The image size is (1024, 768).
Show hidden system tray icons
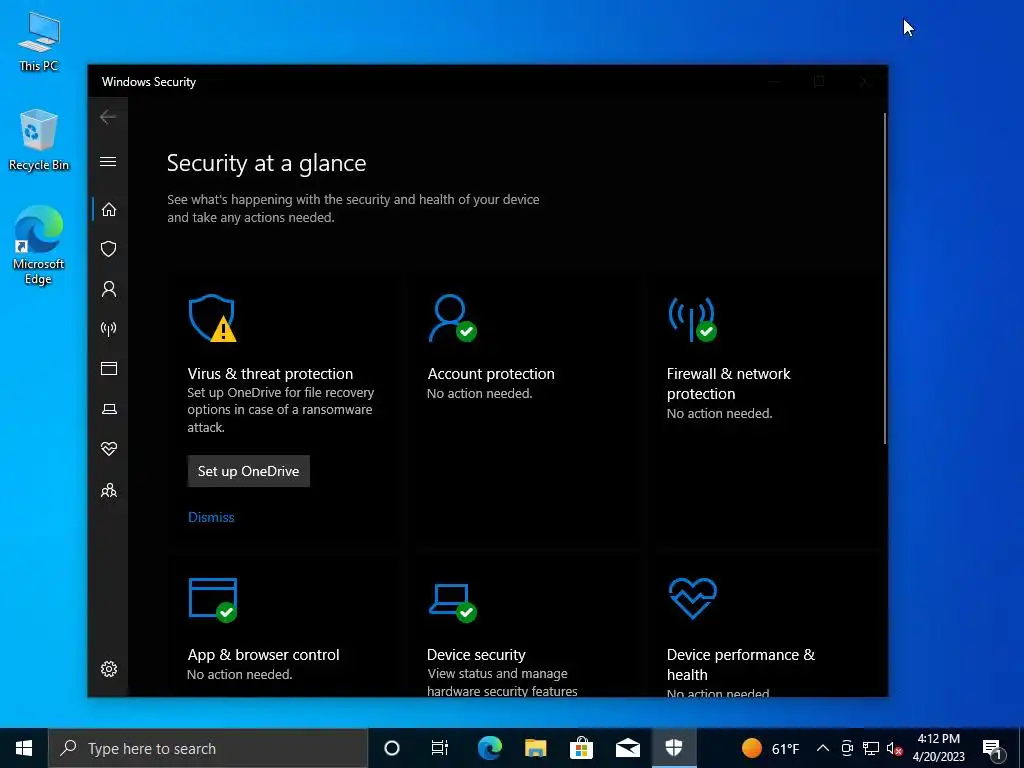tap(823, 748)
